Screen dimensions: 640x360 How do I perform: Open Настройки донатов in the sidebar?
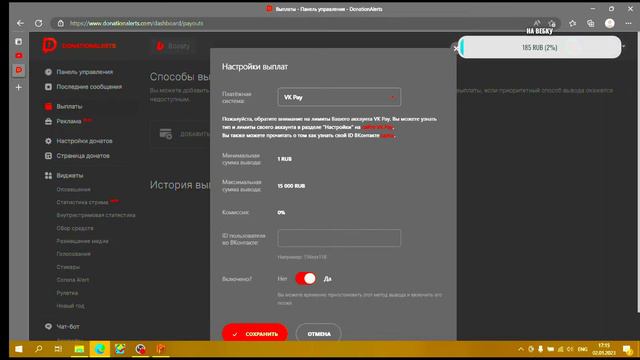84,141
